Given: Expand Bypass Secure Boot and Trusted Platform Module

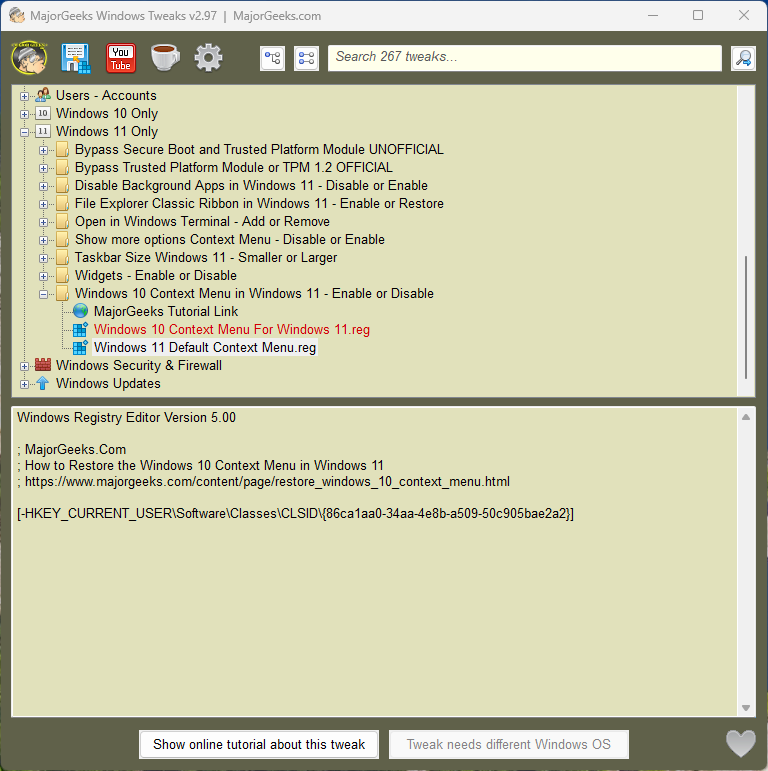Looking at the screenshot, I should click(x=43, y=150).
